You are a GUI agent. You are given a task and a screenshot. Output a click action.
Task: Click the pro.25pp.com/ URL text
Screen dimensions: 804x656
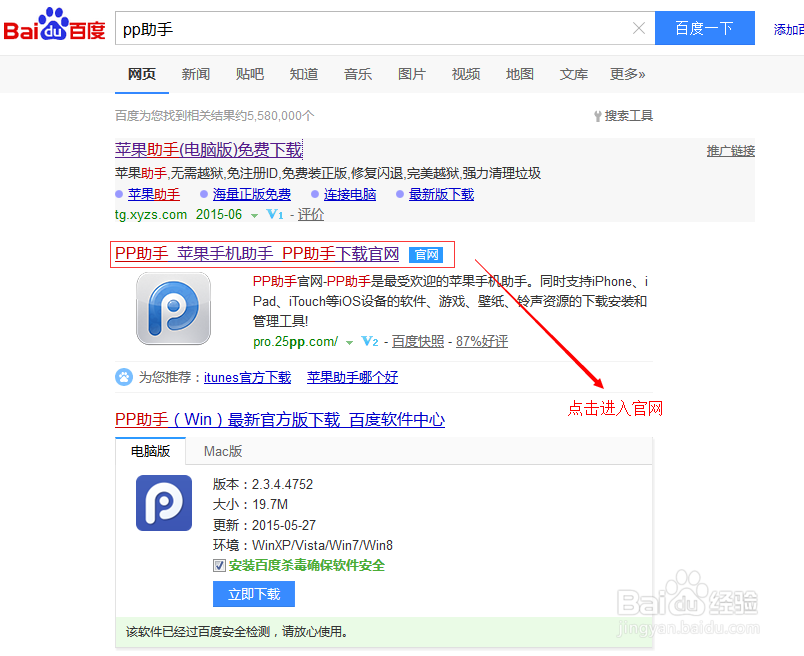pyautogui.click(x=295, y=342)
